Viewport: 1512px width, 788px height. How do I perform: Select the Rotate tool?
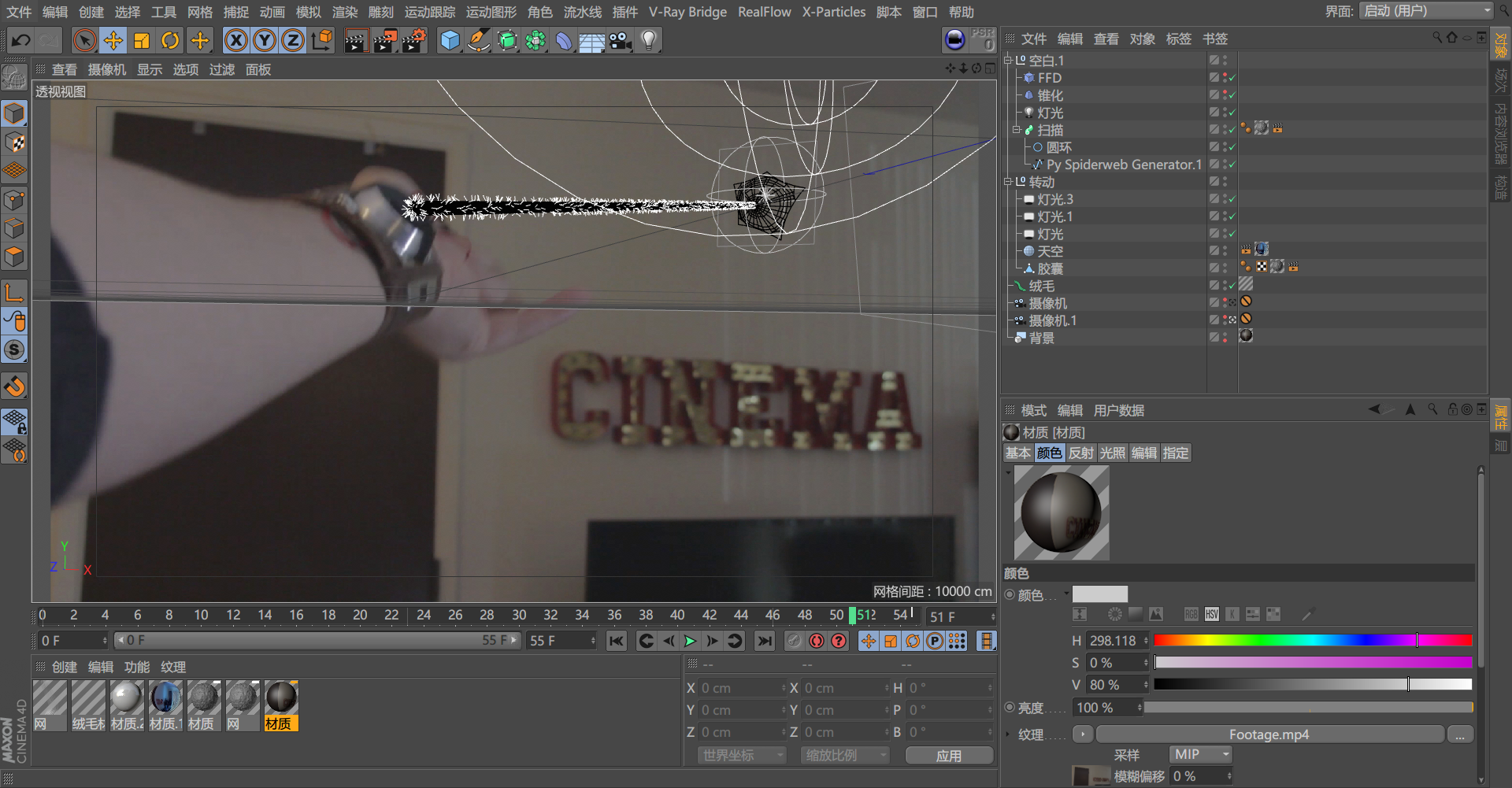tap(170, 40)
